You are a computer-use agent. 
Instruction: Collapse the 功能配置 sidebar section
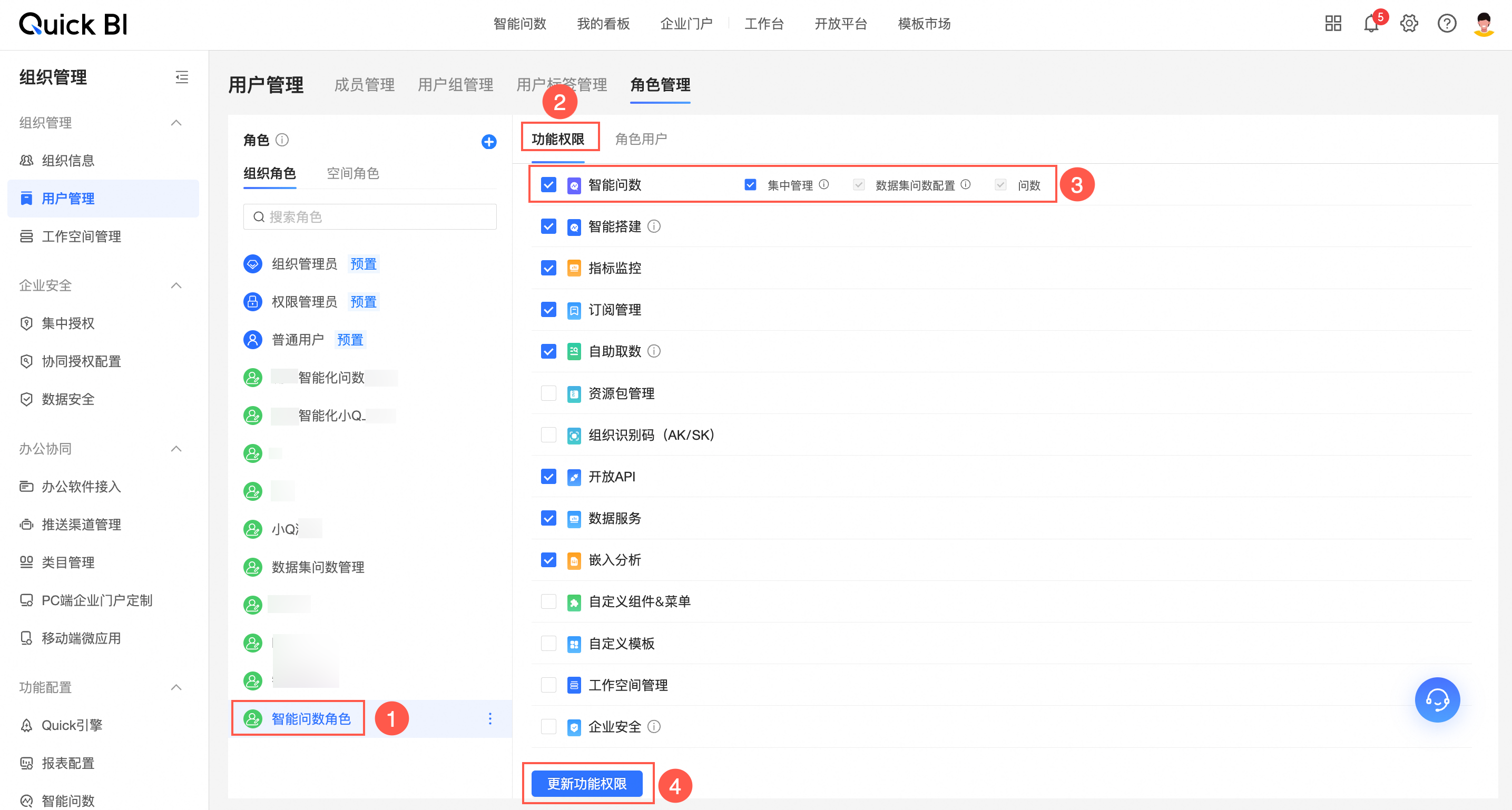pyautogui.click(x=176, y=687)
